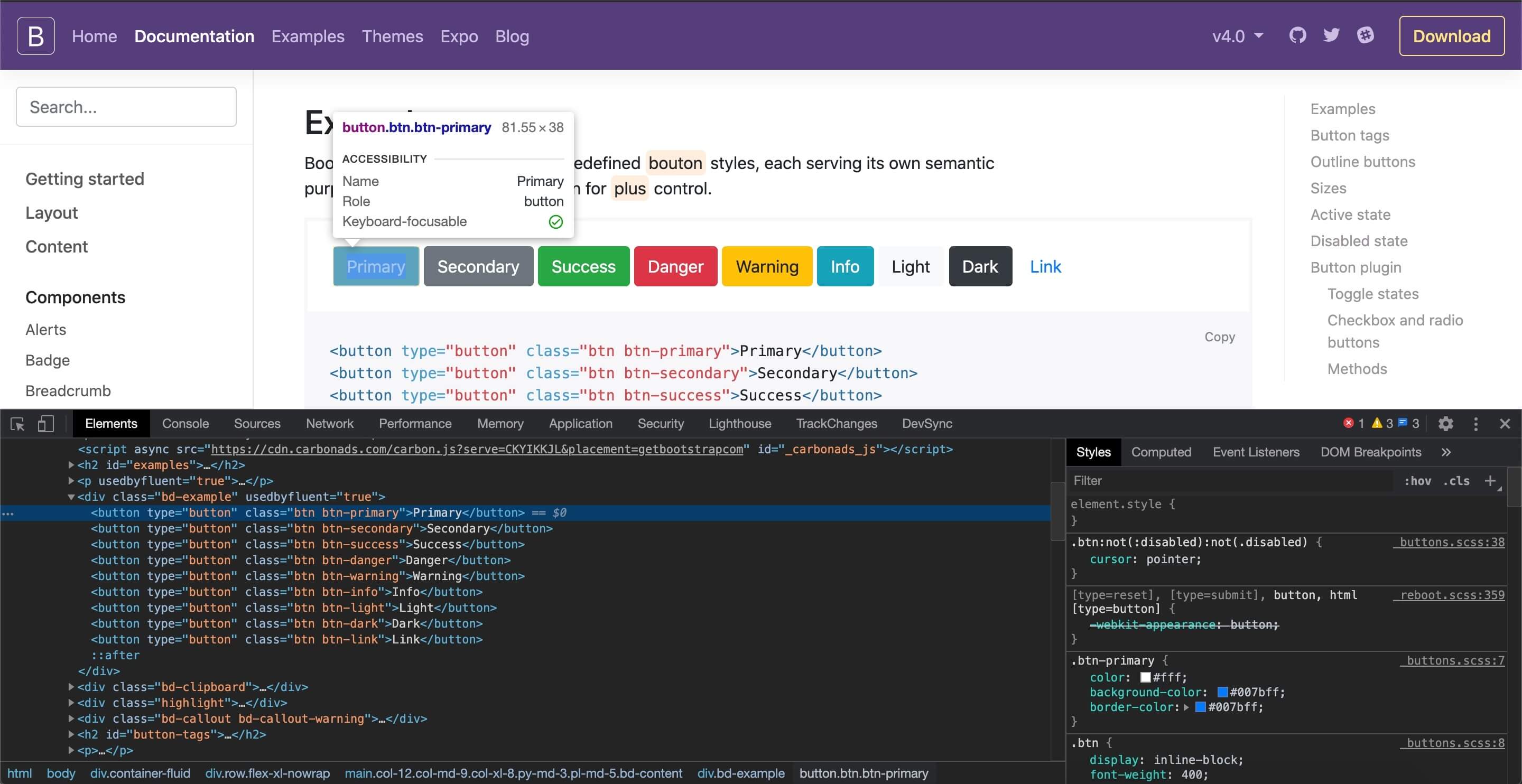
Task: Close the DevTools panel
Action: pyautogui.click(x=1505, y=424)
